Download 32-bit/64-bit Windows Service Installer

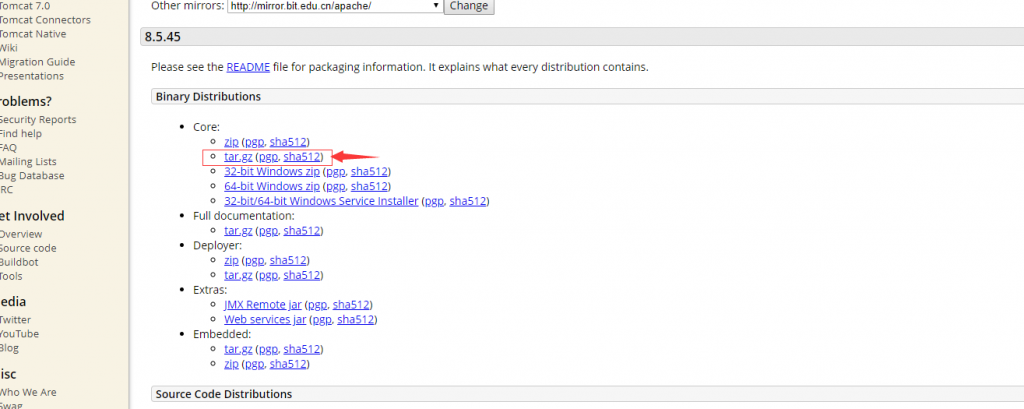click(x=321, y=201)
